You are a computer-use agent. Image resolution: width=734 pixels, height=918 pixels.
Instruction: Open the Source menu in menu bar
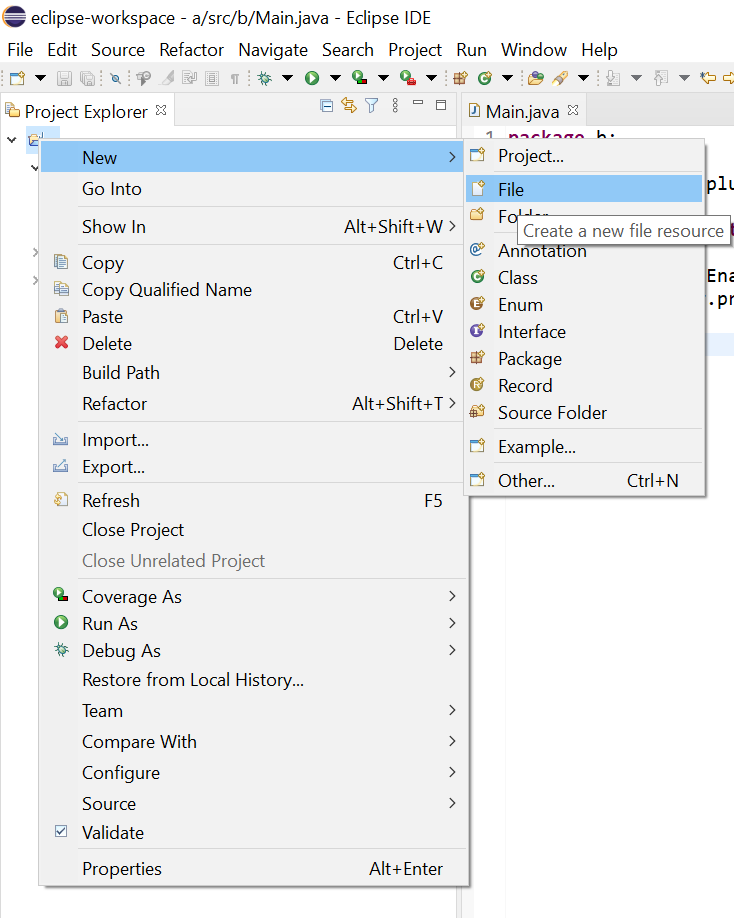[x=118, y=50]
